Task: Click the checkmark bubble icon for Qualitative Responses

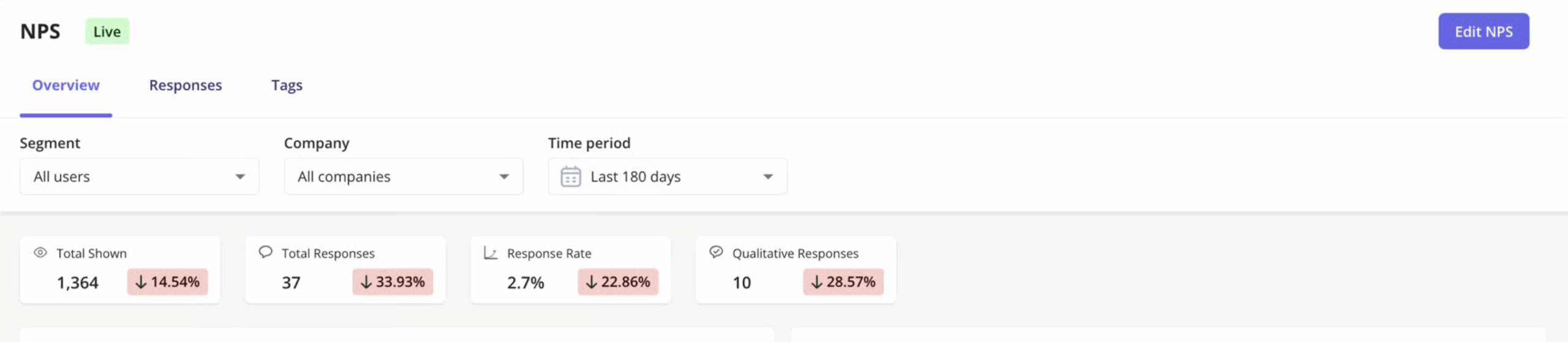Action: click(x=716, y=252)
